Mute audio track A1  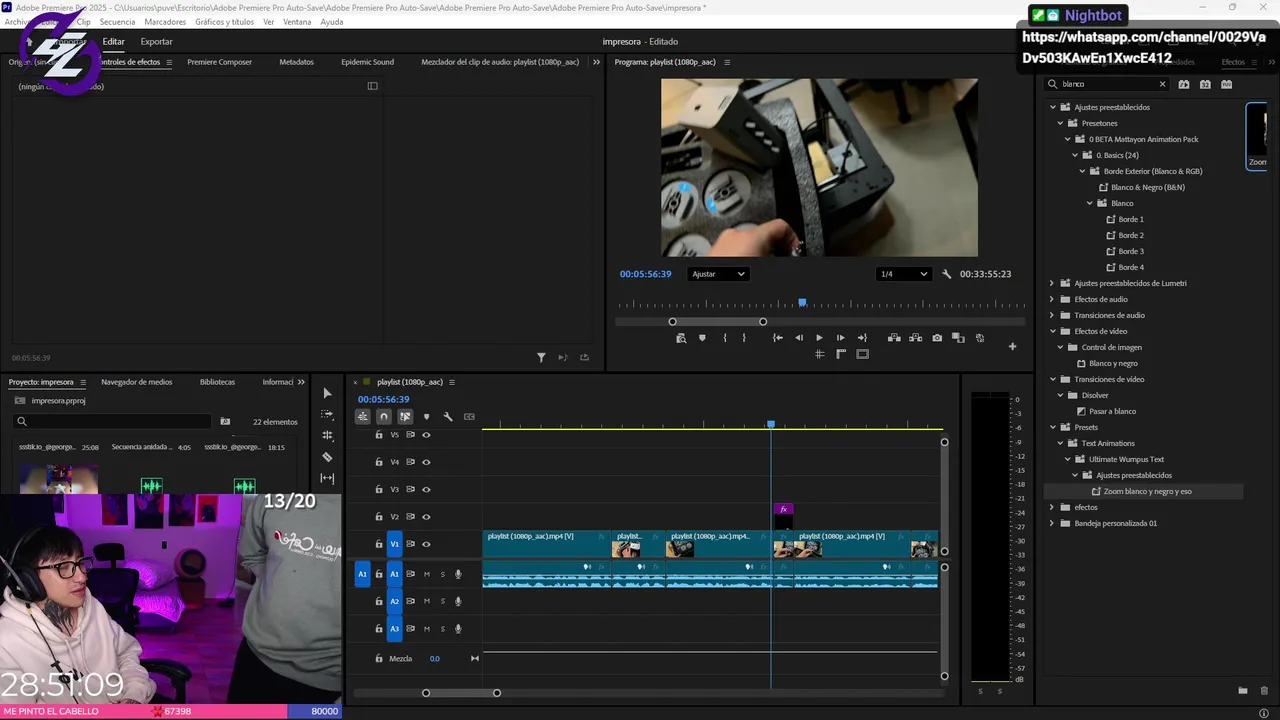pyautogui.click(x=426, y=574)
